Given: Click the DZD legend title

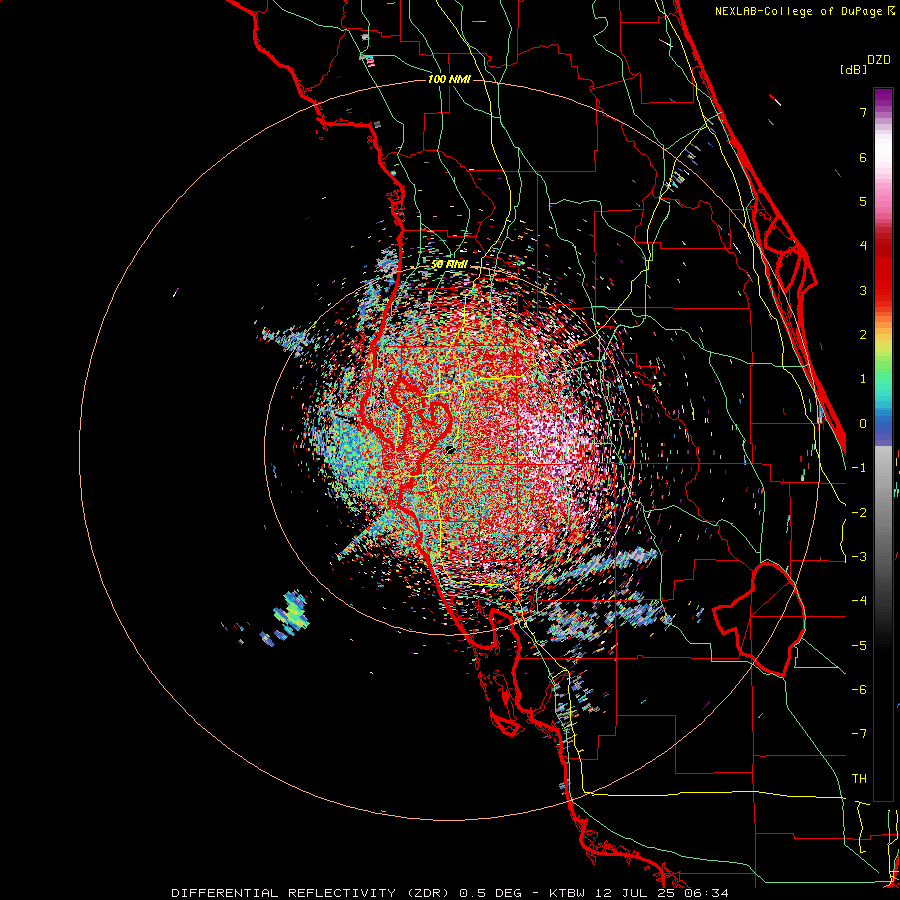Looking at the screenshot, I should click(x=879, y=60).
